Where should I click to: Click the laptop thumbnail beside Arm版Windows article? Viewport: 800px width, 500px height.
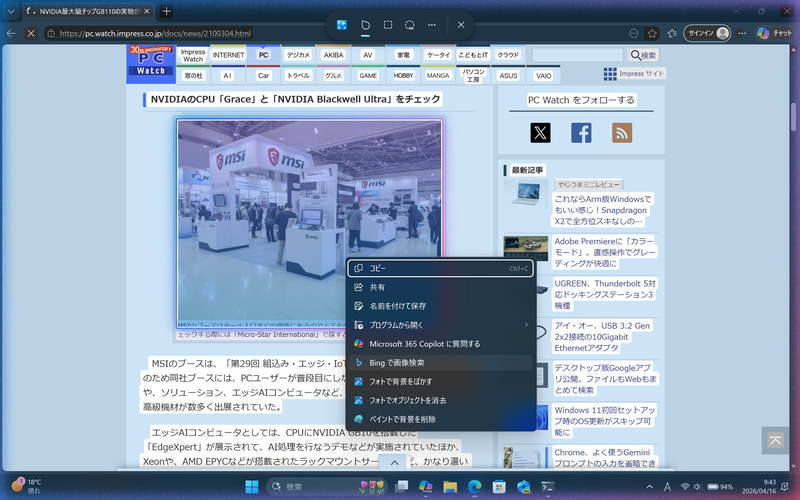526,193
